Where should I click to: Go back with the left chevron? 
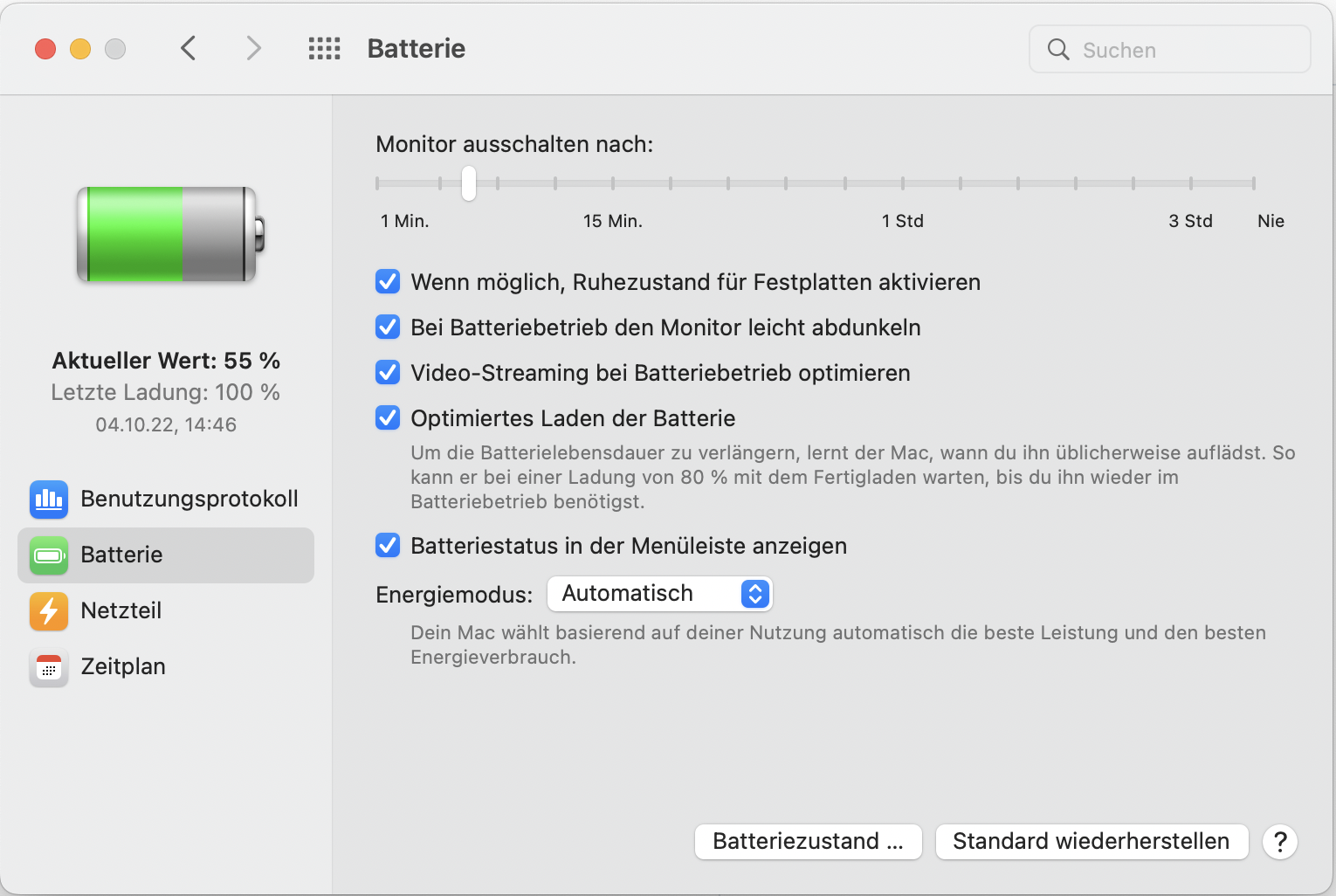(x=188, y=49)
